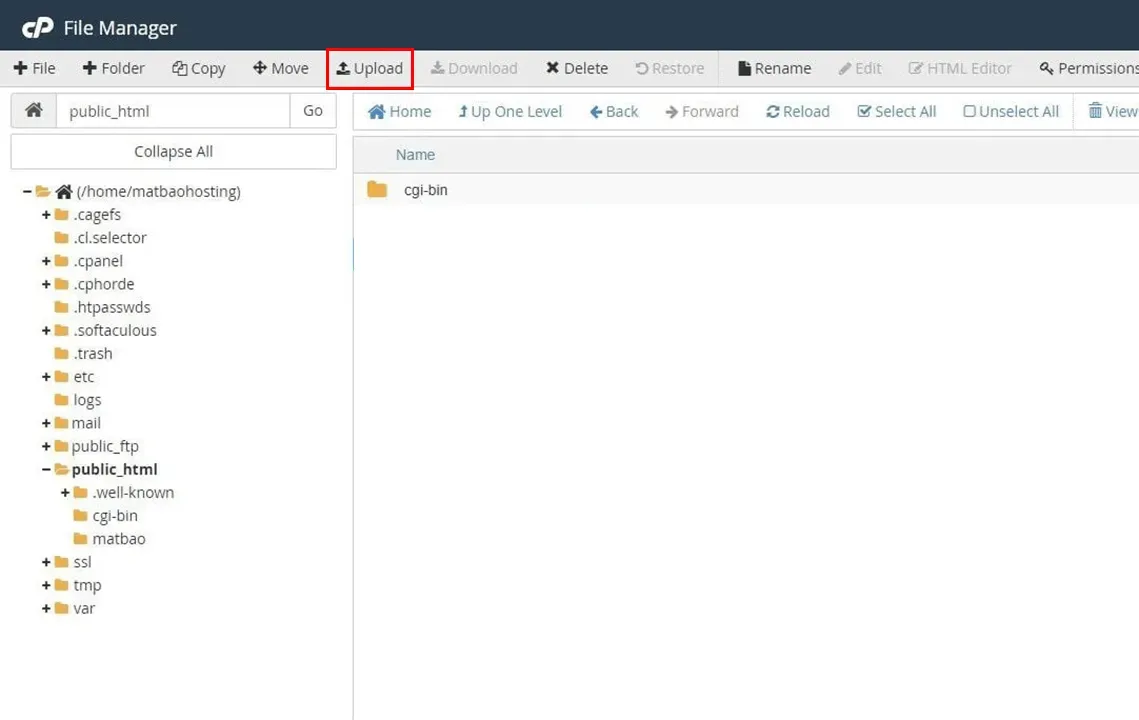
Task: Select the cgi-bin folder in file list
Action: point(426,190)
